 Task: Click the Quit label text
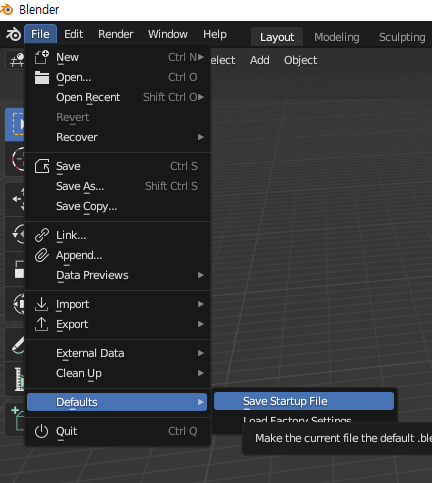(67, 431)
